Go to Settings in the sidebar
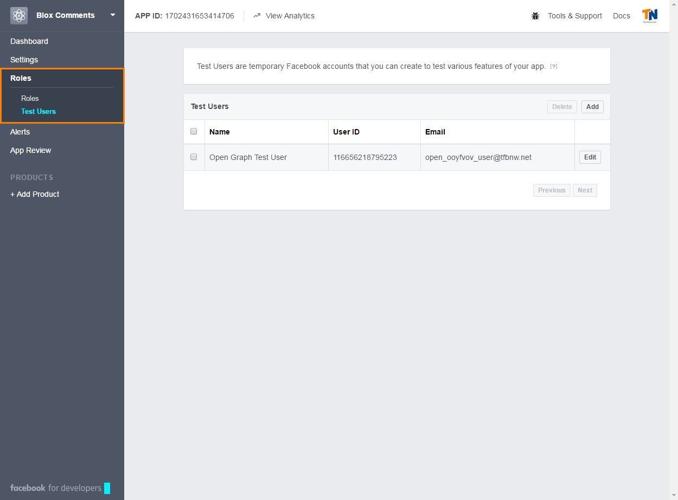The image size is (678, 500). (24, 60)
